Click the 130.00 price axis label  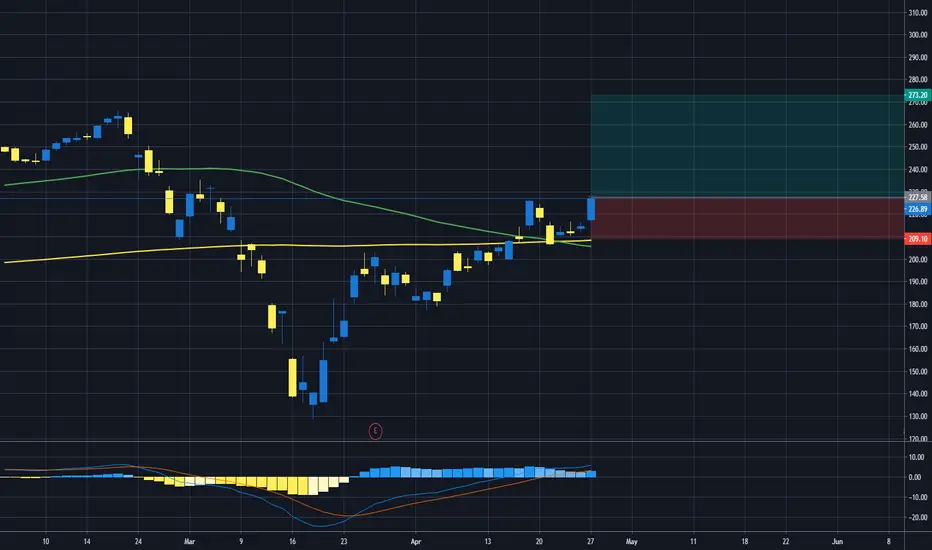coord(918,416)
